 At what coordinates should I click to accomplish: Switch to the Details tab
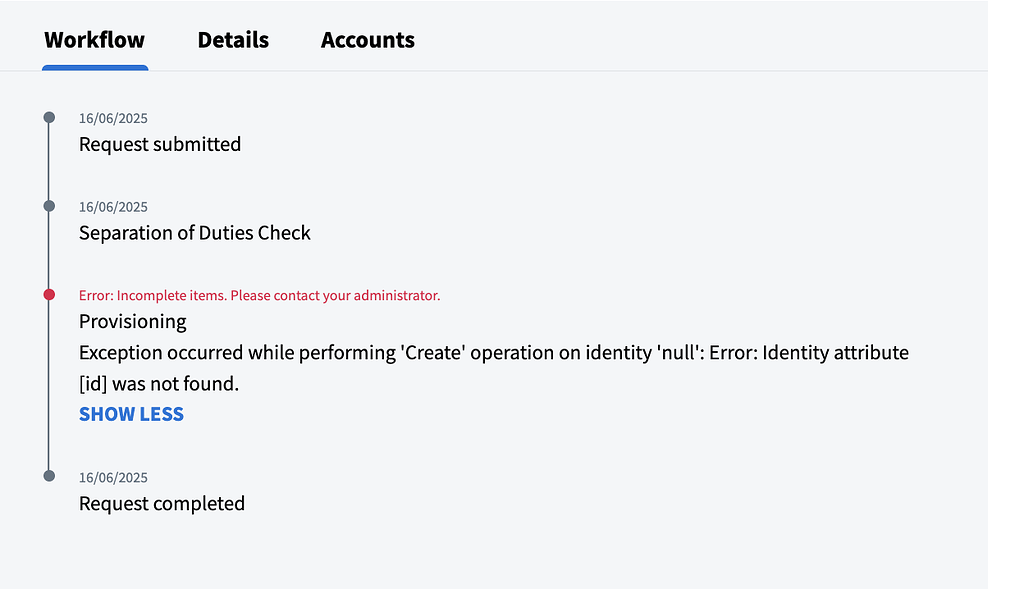pos(233,40)
